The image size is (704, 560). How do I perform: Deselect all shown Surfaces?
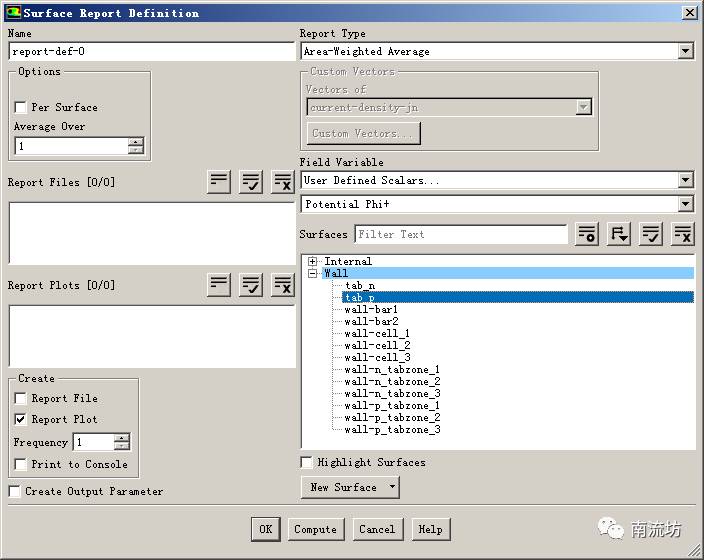(x=683, y=234)
